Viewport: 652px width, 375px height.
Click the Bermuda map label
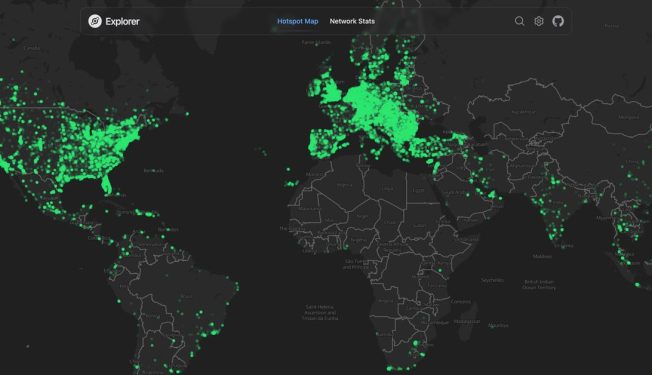[x=153, y=170]
